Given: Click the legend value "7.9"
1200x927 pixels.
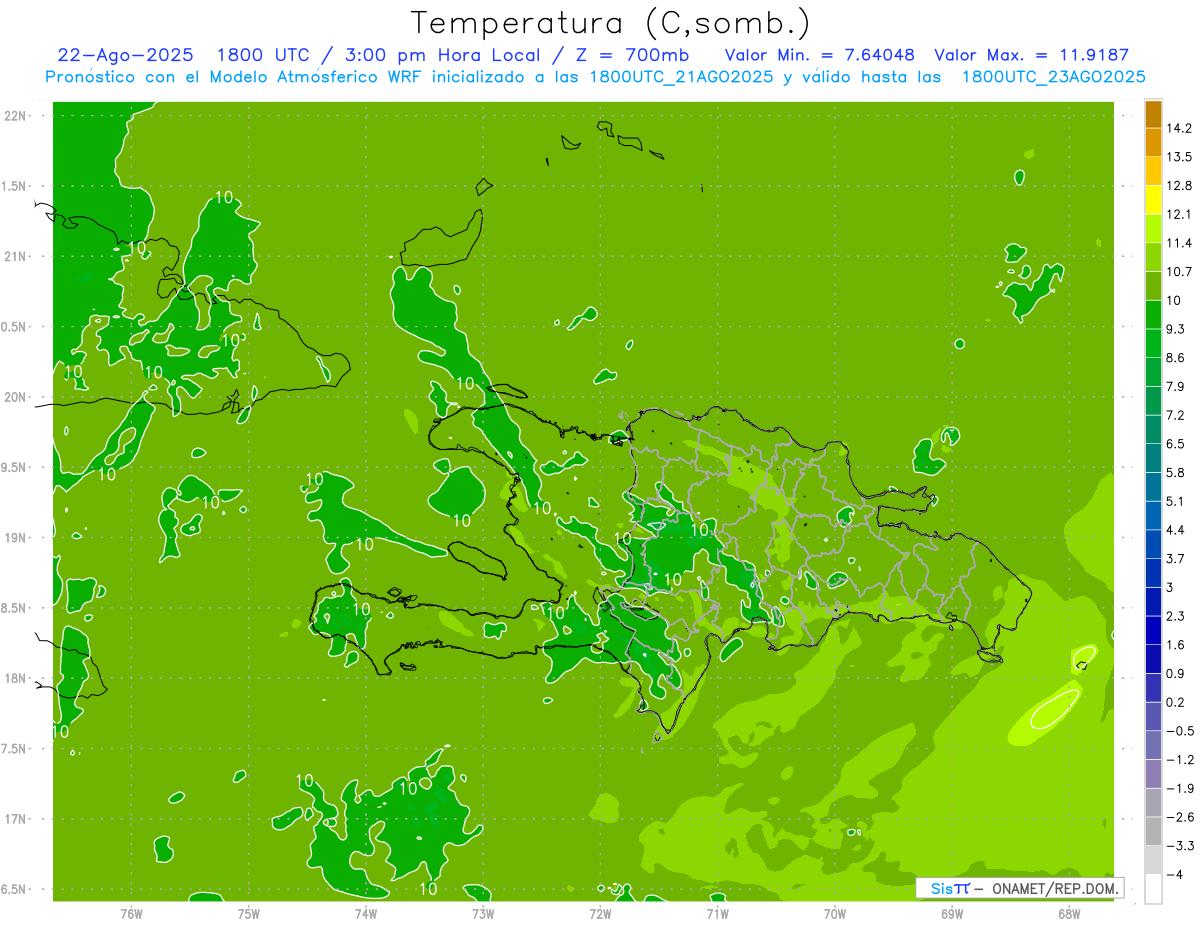Looking at the screenshot, I should (x=1176, y=387).
